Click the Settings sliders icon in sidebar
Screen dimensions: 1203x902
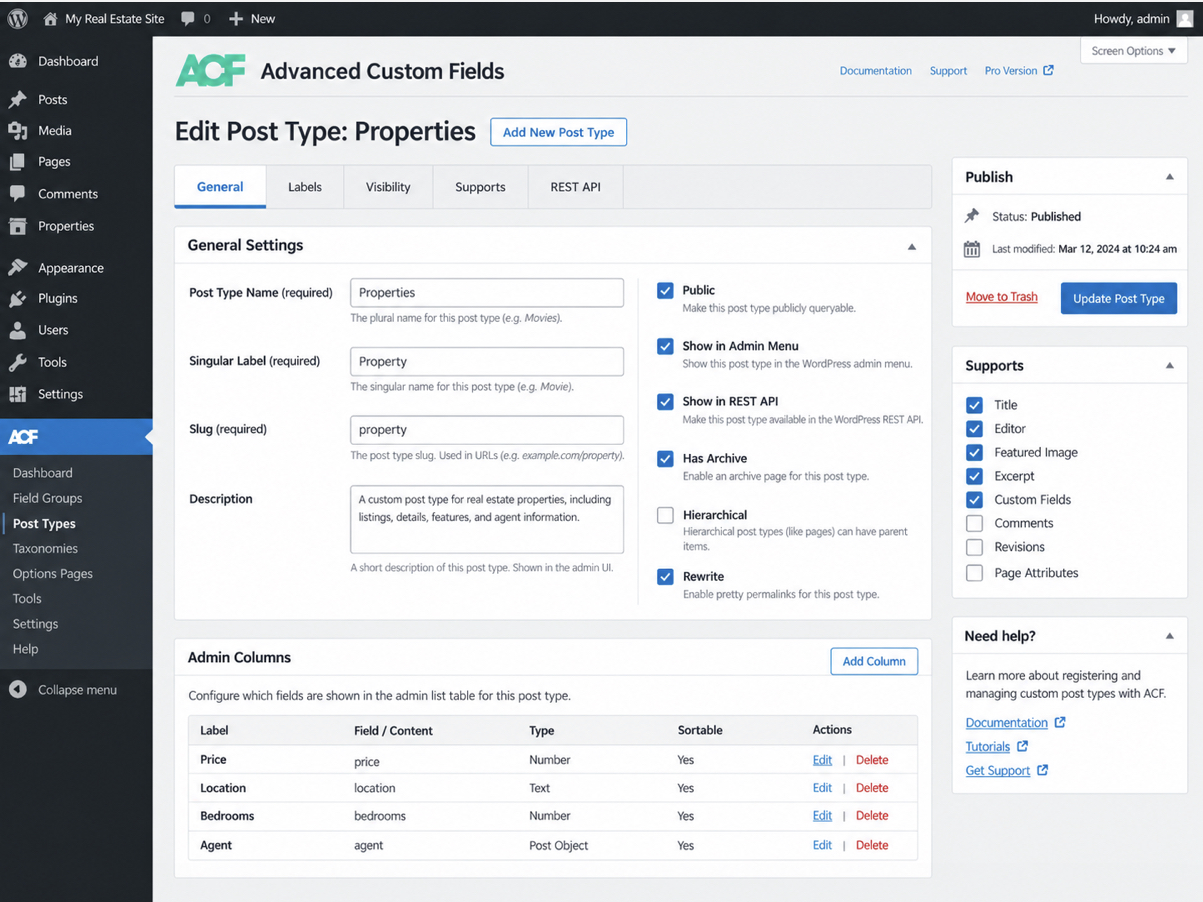tap(18, 394)
